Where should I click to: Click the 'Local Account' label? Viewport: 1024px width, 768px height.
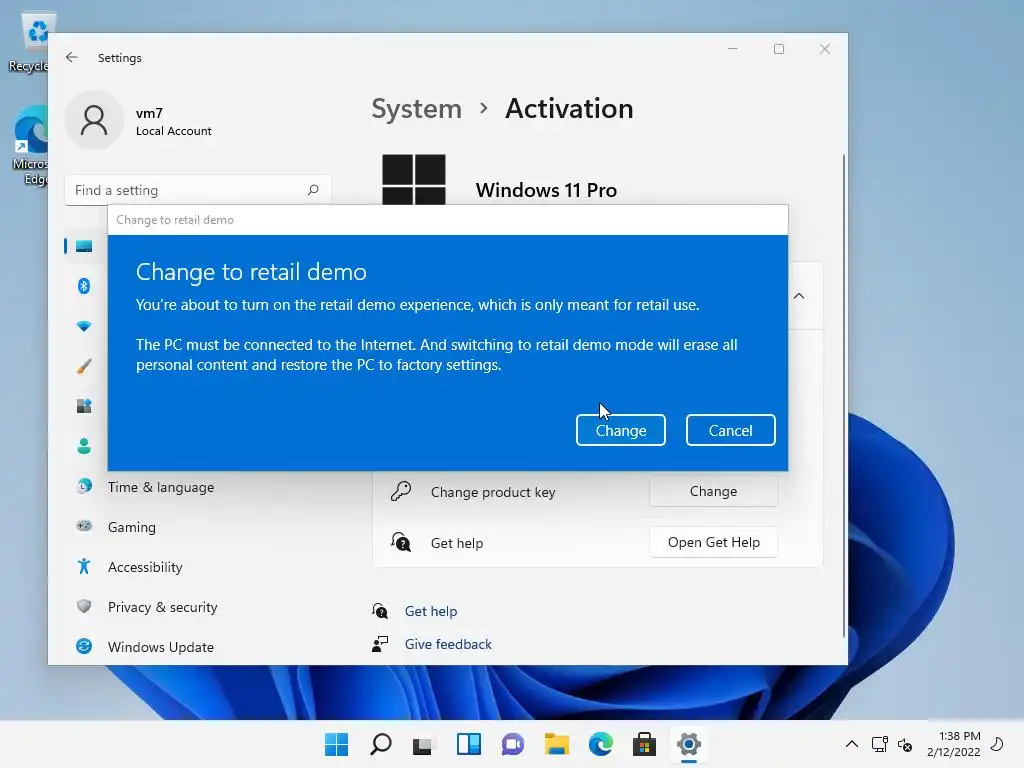pos(174,131)
